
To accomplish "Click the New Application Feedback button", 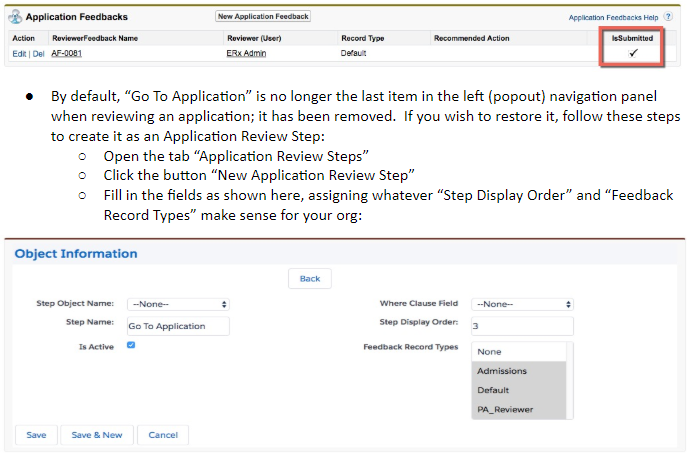I will click(264, 17).
